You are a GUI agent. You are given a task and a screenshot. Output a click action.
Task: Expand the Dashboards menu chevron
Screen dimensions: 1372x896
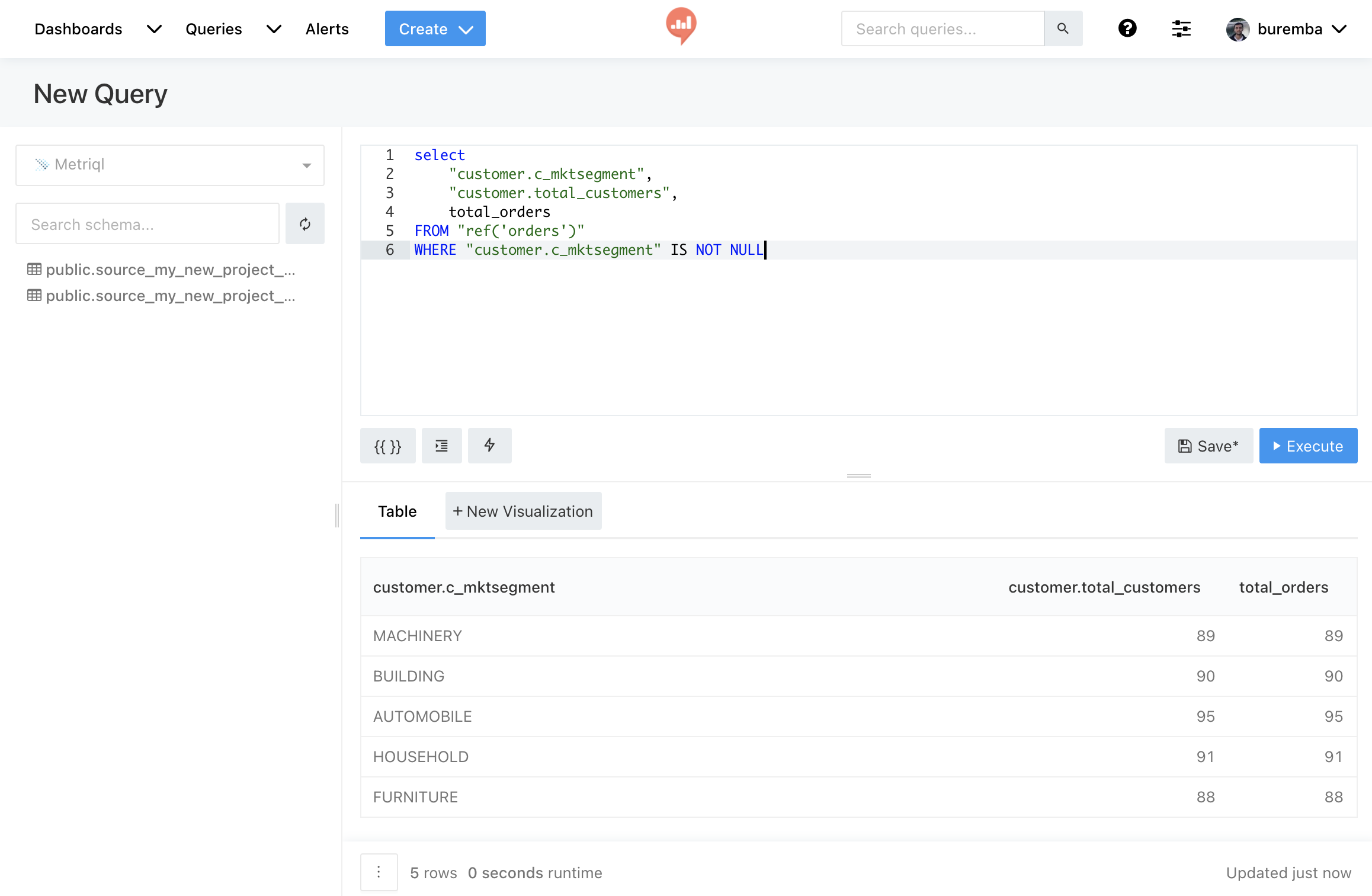[154, 29]
